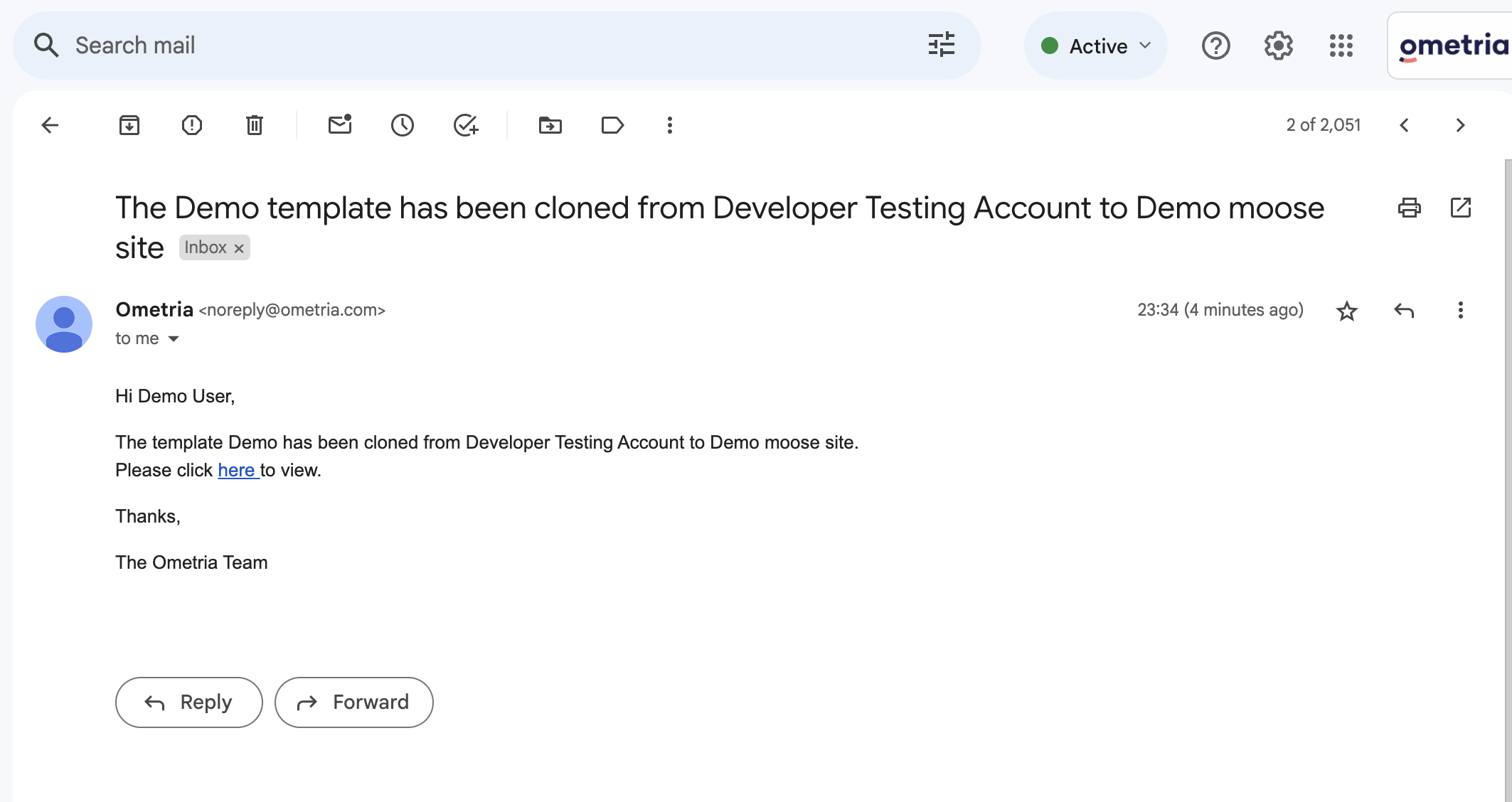Open Gmail Support help icon
Image resolution: width=1512 pixels, height=802 pixels.
(1216, 46)
